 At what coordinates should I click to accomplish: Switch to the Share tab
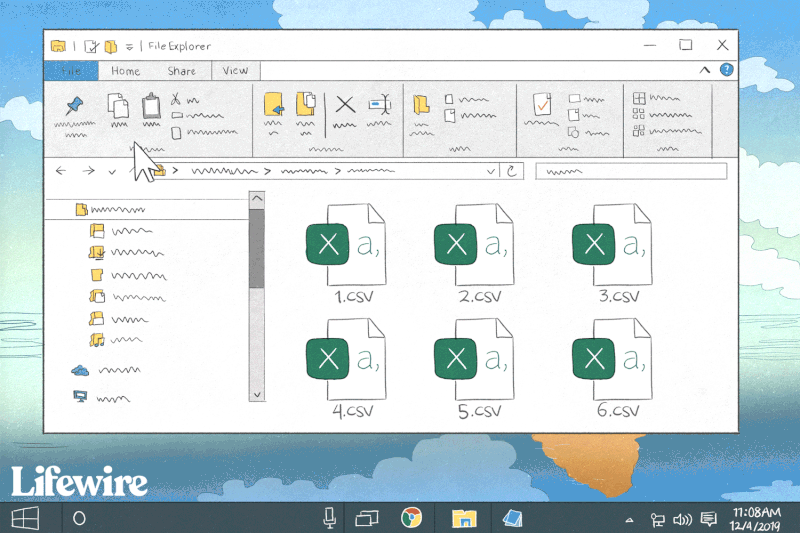point(182,71)
